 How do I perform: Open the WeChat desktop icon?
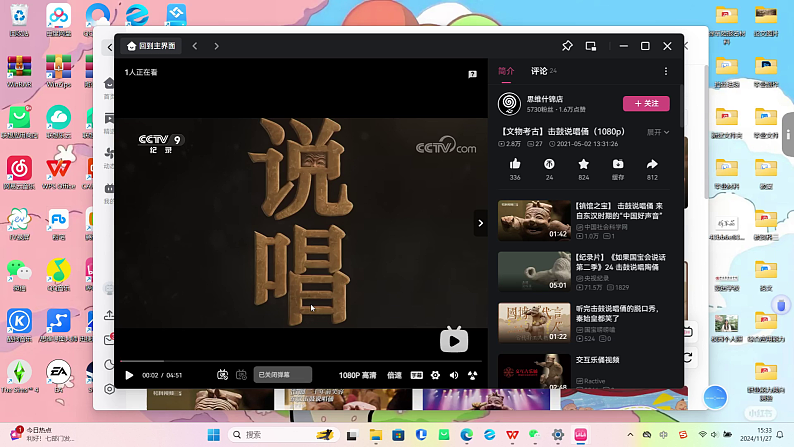coord(19,275)
